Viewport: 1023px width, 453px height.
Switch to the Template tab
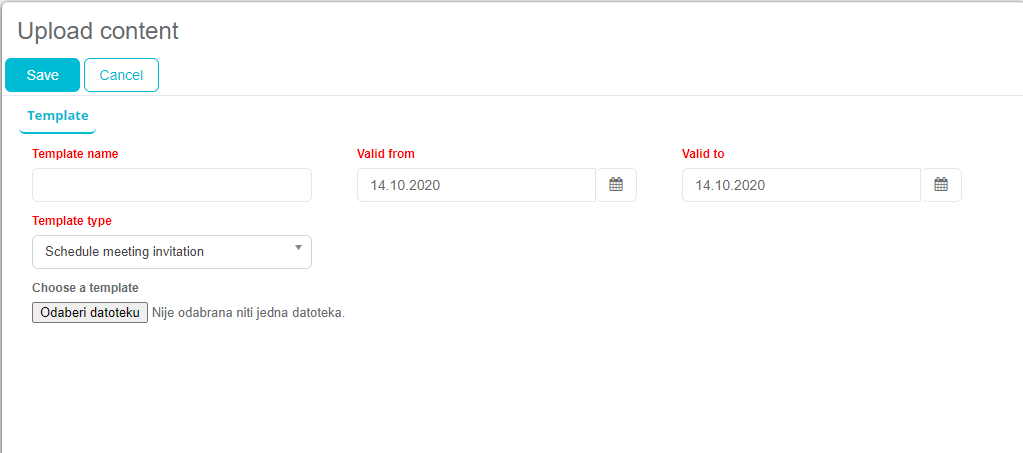57,116
